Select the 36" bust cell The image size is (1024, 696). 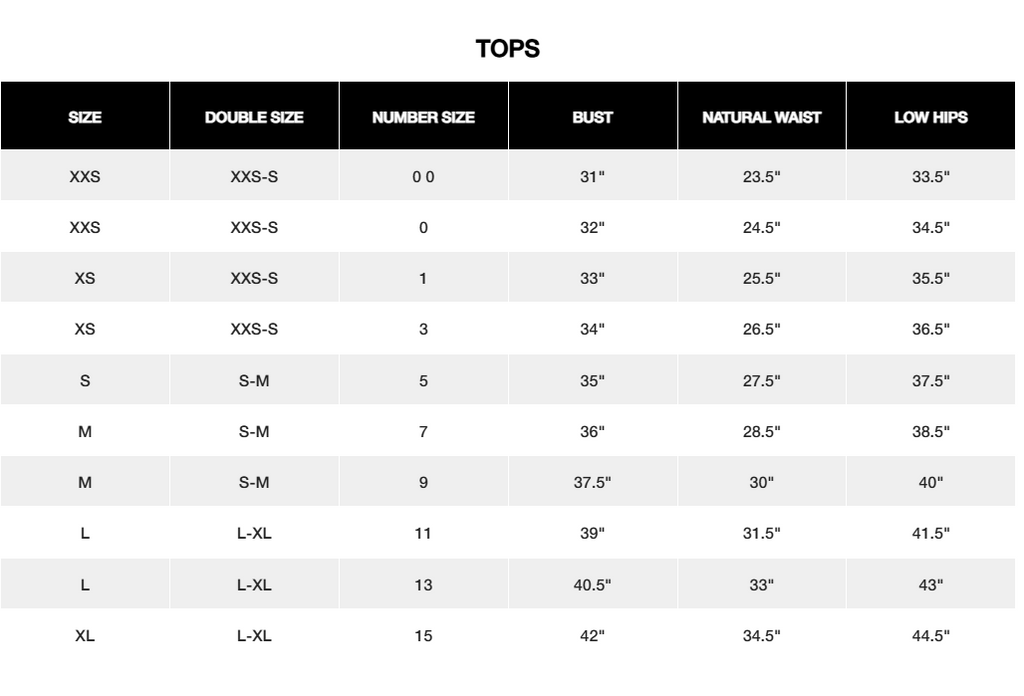pos(592,431)
